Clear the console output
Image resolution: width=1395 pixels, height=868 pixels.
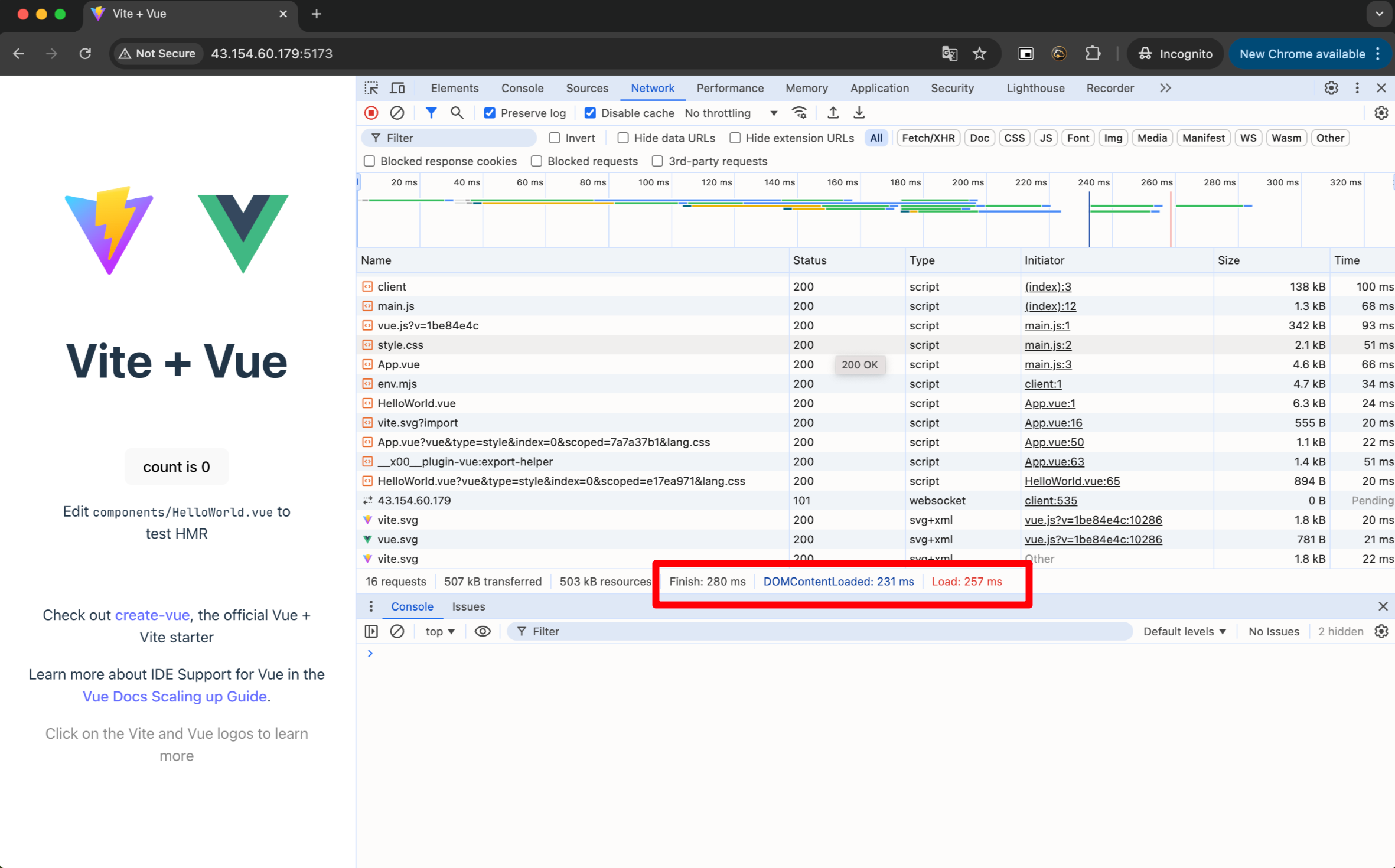pos(397,631)
